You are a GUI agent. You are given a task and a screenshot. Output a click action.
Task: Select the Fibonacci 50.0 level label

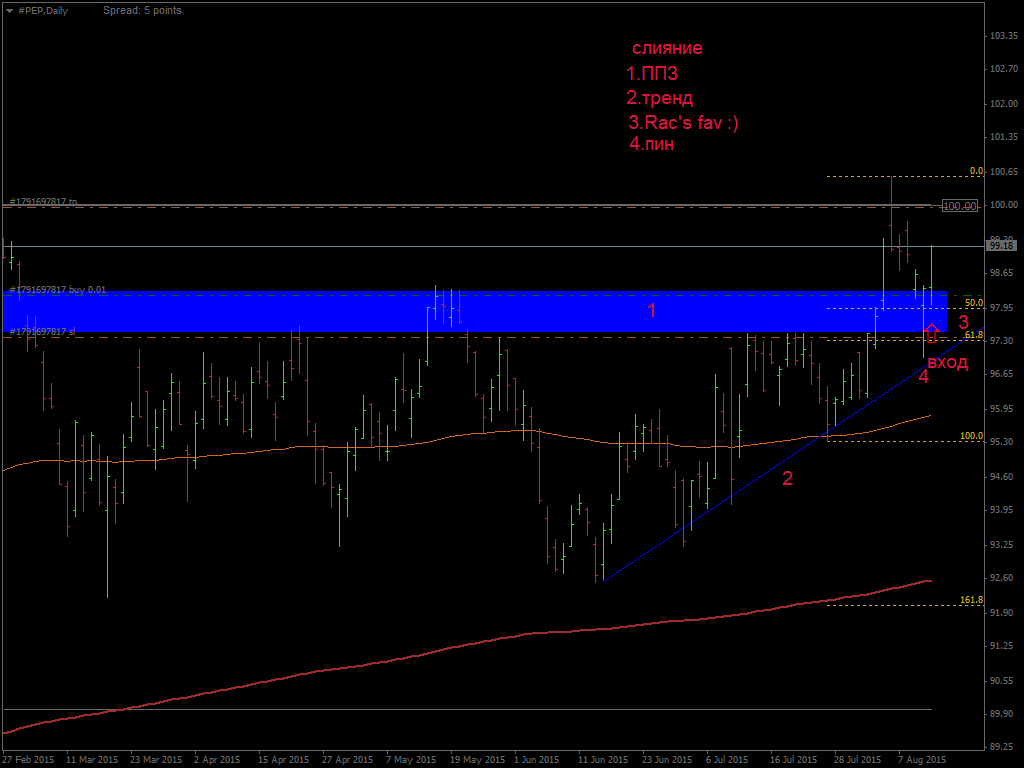click(974, 303)
